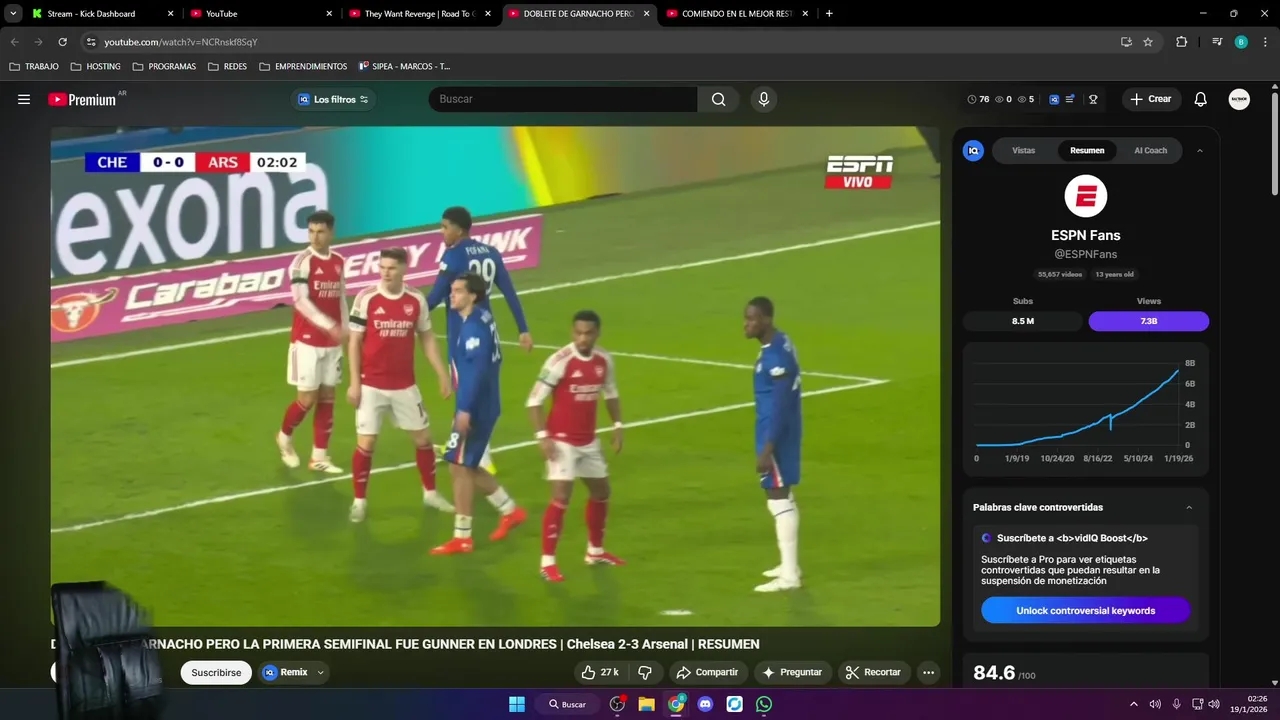Click the search magnifier button
Screen dimensions: 1280x720
pos(718,99)
